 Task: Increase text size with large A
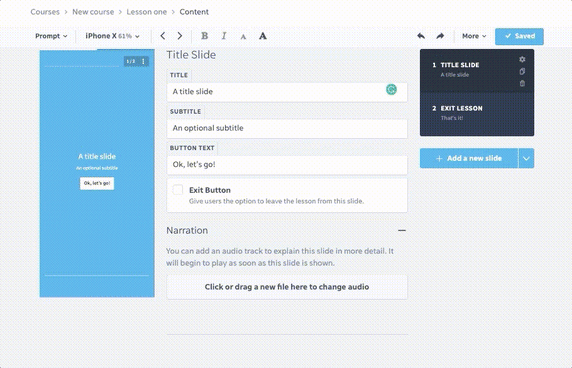(x=263, y=36)
